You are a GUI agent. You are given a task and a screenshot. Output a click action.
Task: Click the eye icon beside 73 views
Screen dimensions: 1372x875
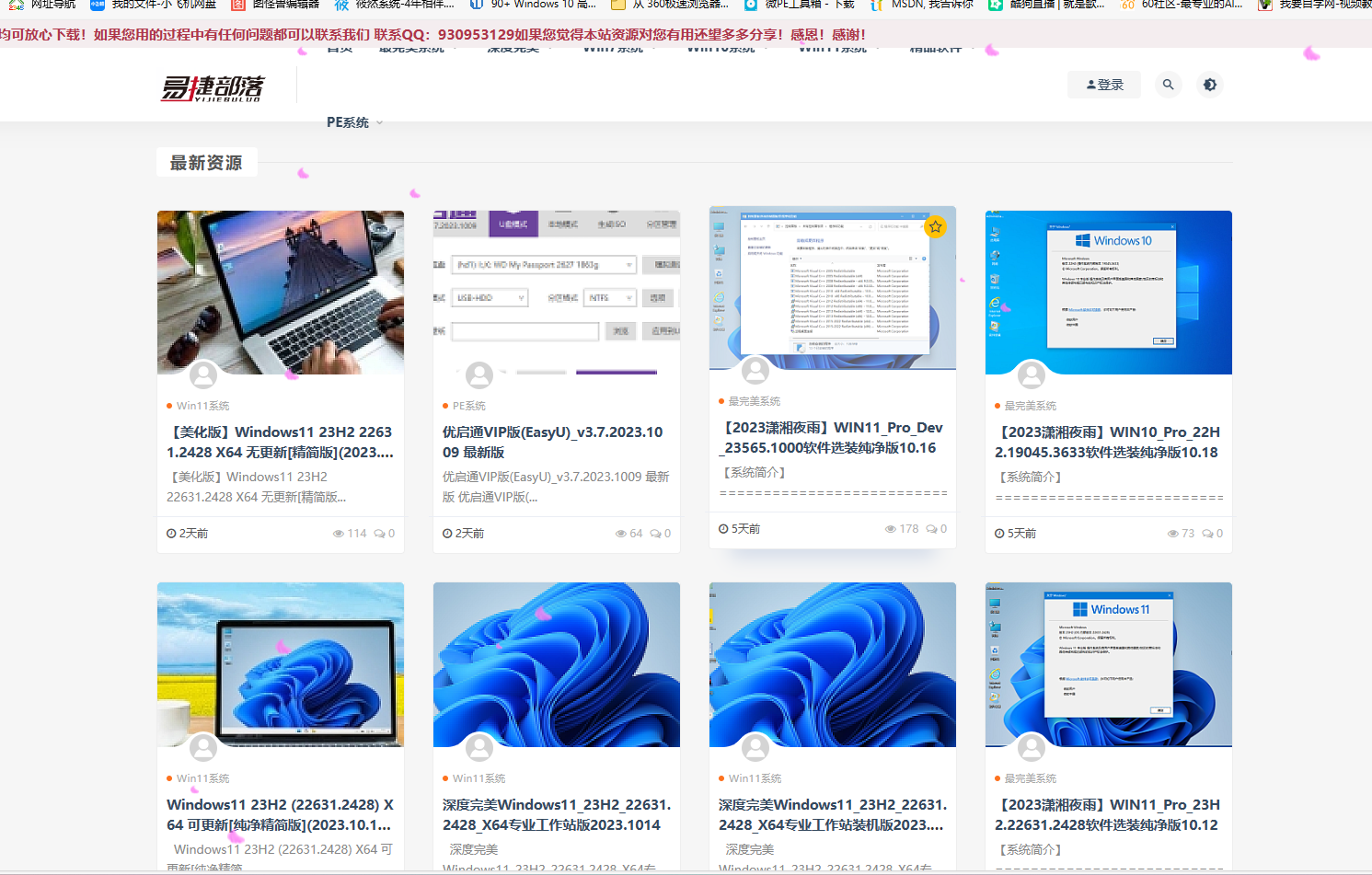click(1172, 534)
